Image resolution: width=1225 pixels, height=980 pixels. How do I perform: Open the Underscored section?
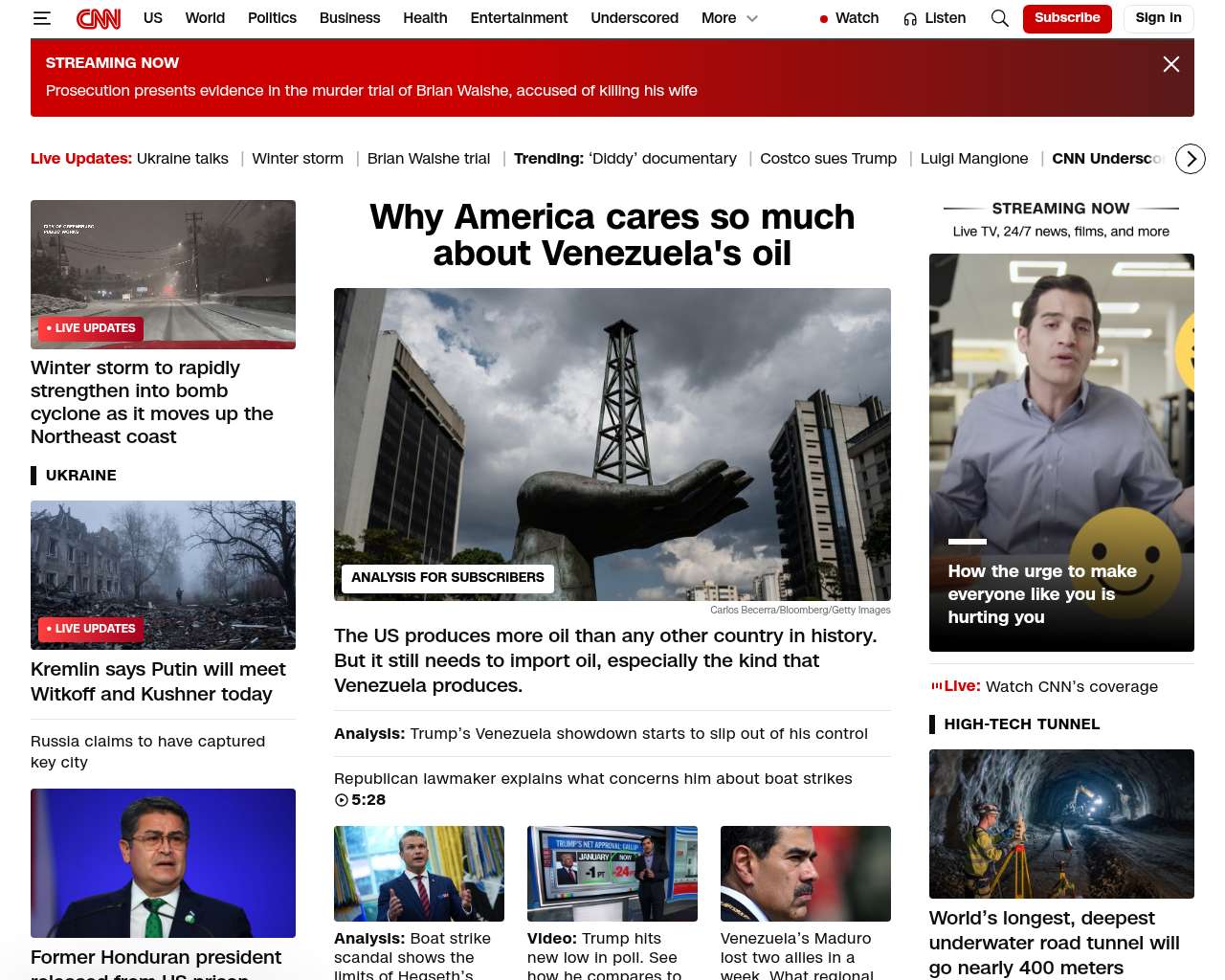635,18
